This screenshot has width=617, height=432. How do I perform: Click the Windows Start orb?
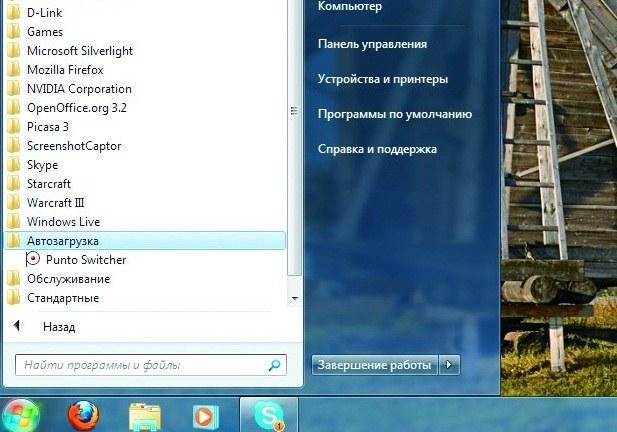[22, 415]
